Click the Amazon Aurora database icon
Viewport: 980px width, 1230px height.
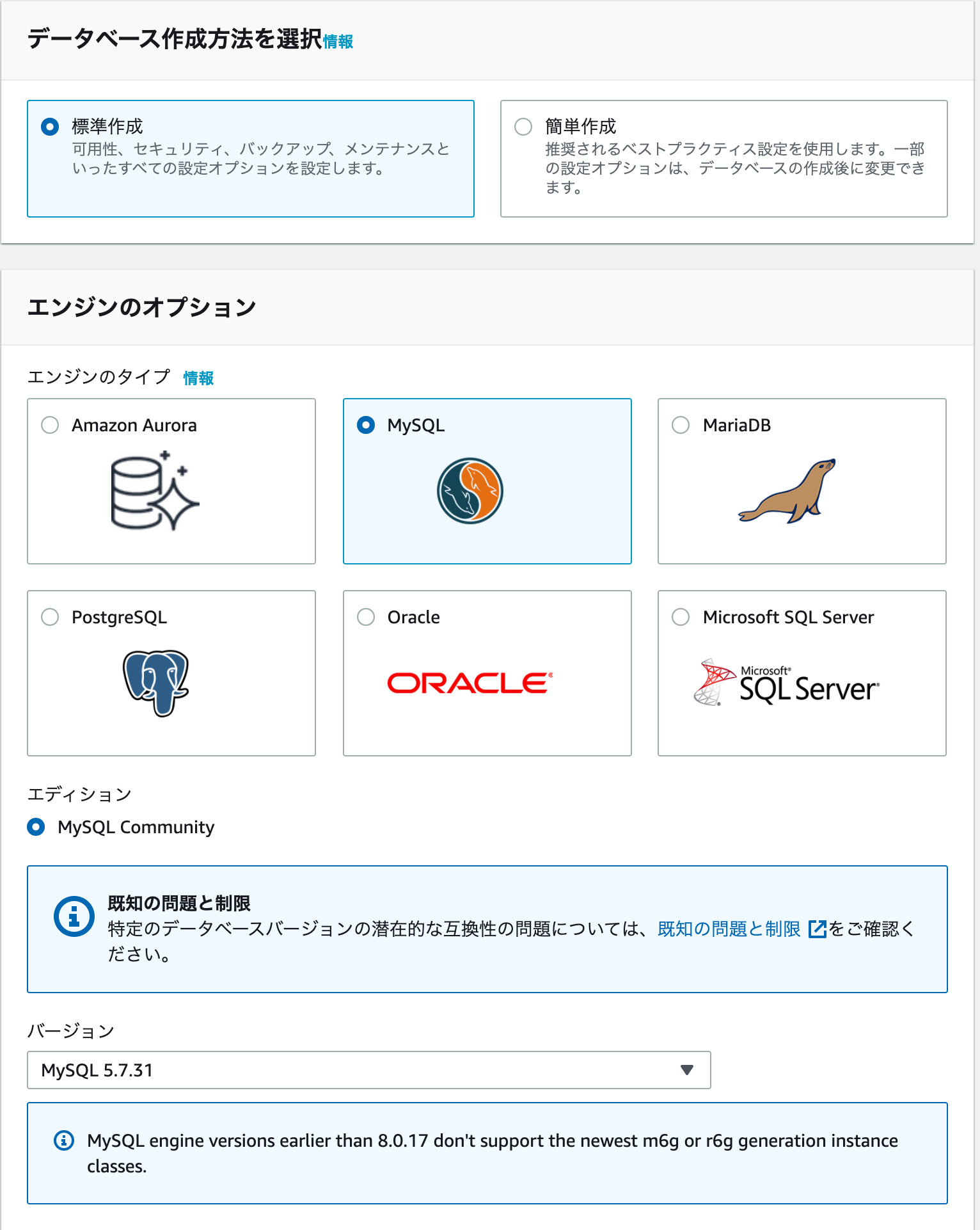click(x=155, y=491)
